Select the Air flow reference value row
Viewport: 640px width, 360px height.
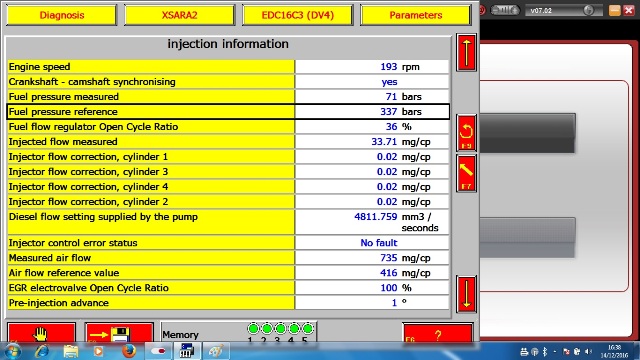pos(229,273)
